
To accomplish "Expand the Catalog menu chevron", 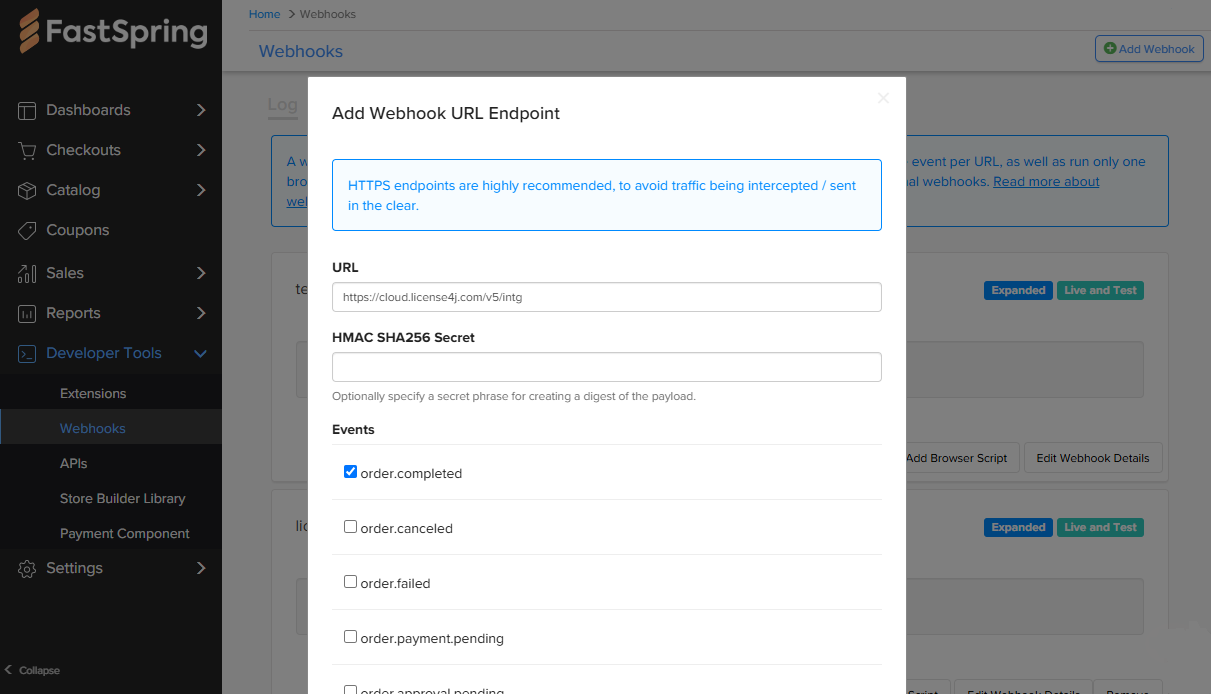I will [x=201, y=190].
